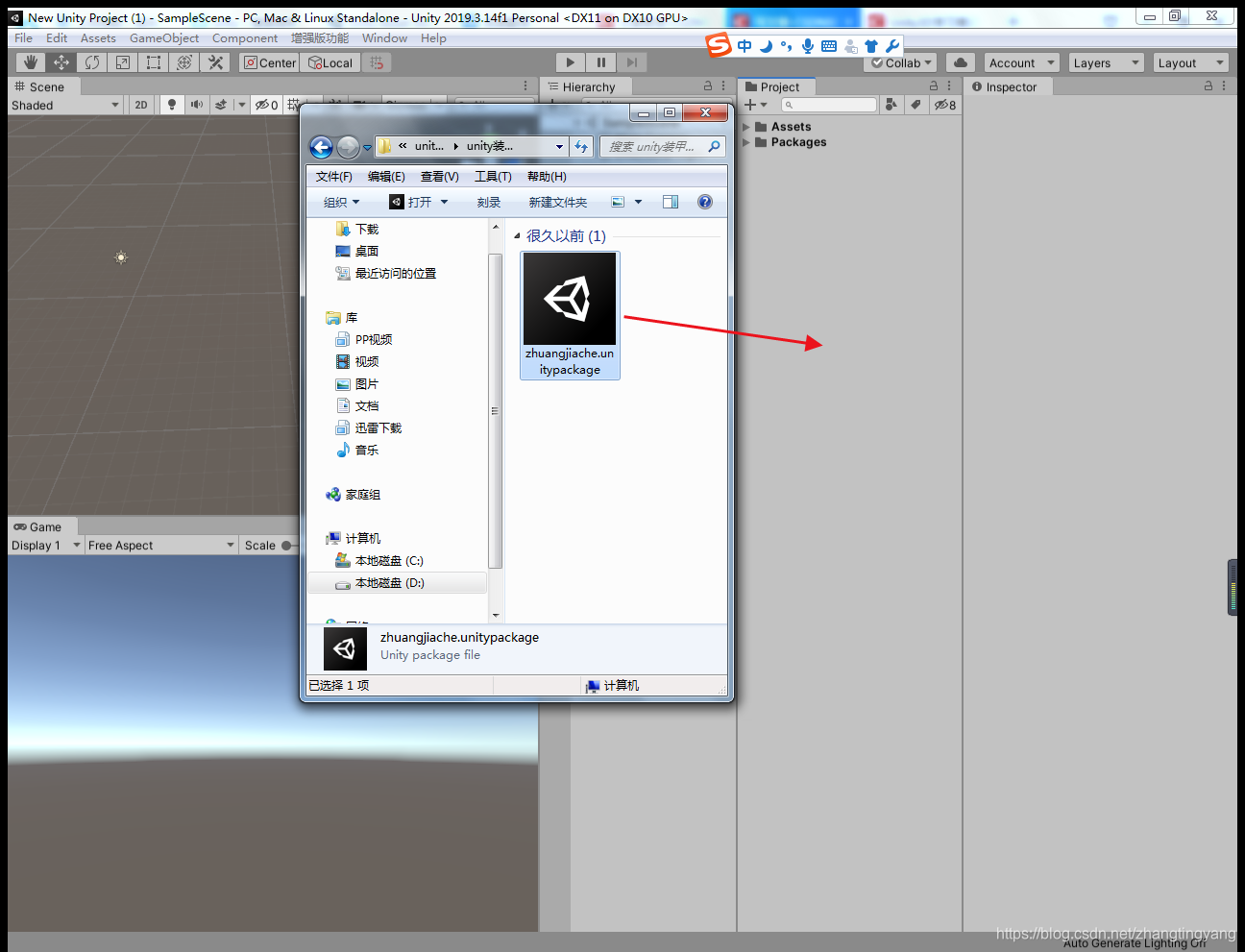Viewport: 1245px width, 952px height.
Task: Open the Layers dropdown
Action: pos(1106,62)
